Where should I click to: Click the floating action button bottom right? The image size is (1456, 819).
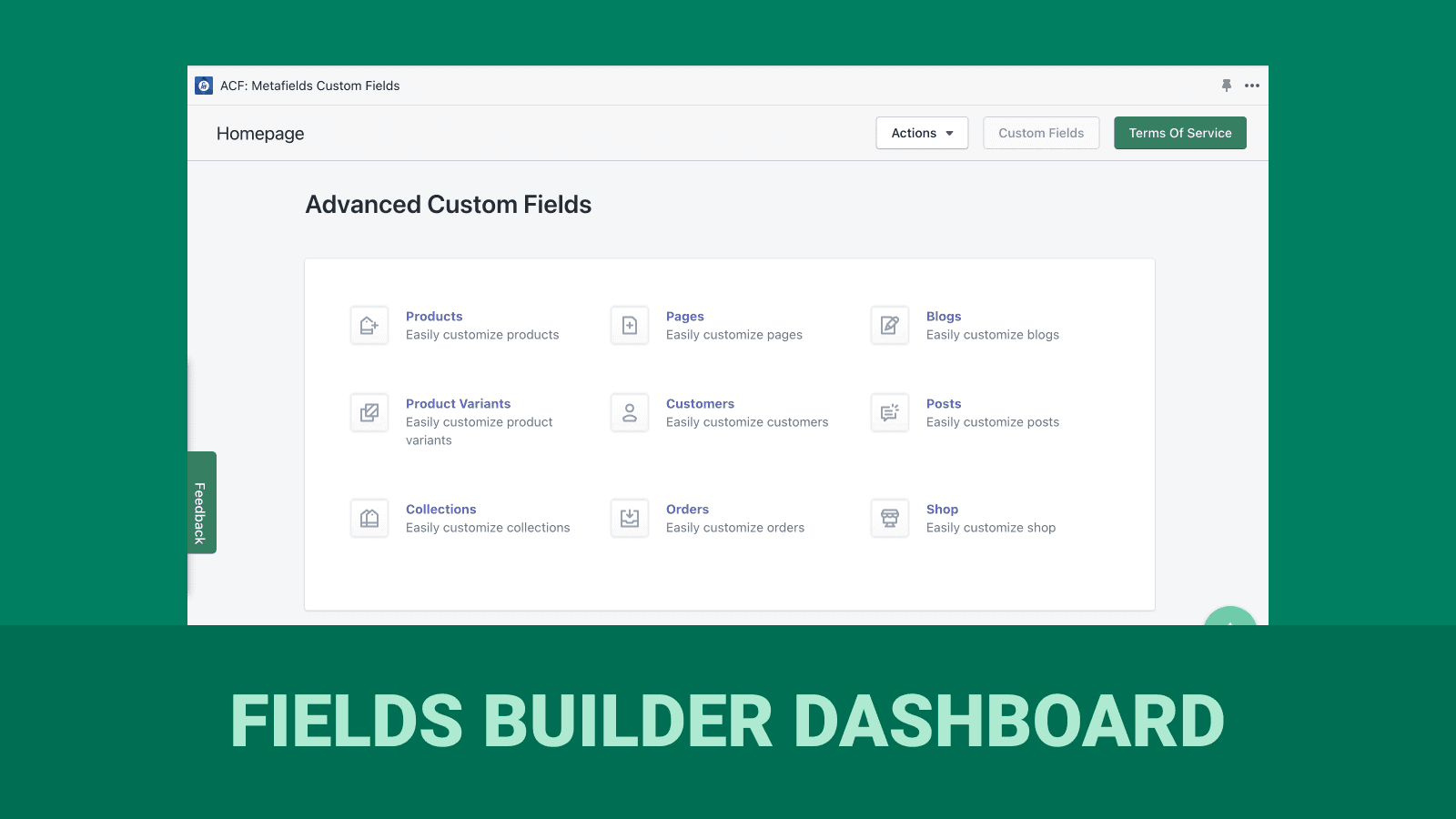point(1230,626)
